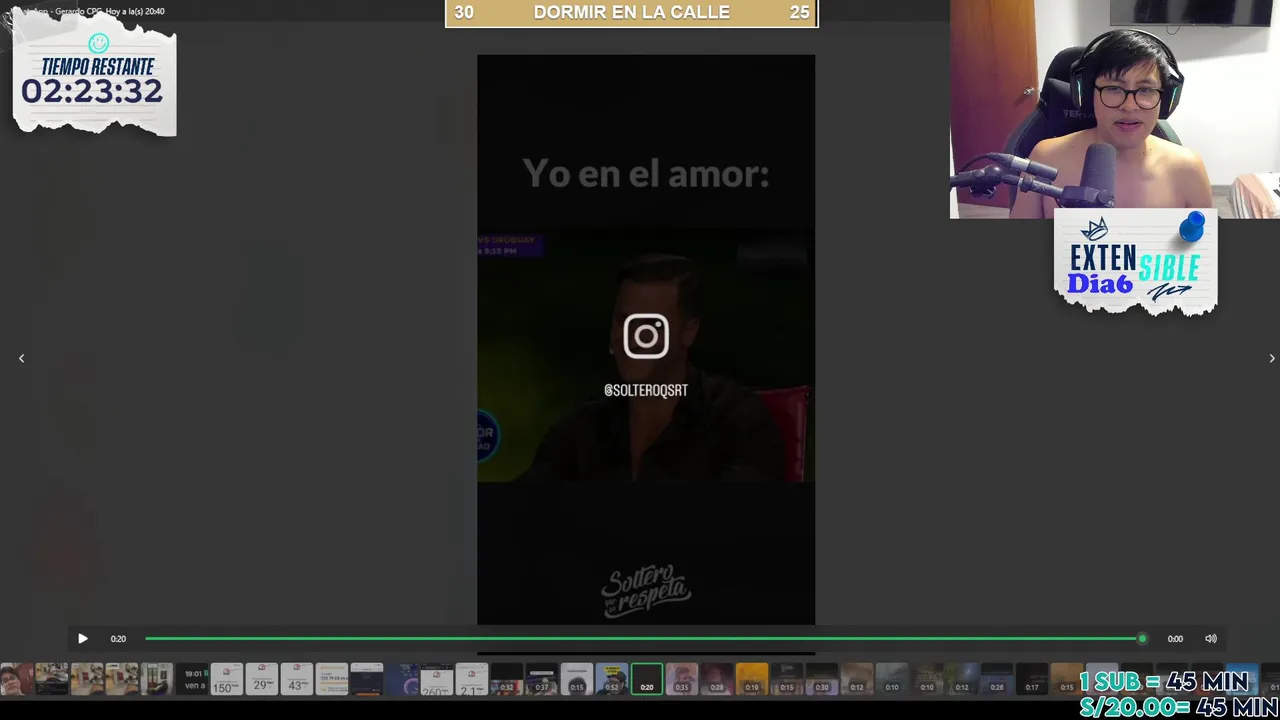Select the video thumbnail labeled 0:35
The width and height of the screenshot is (1280, 720).
click(x=682, y=679)
